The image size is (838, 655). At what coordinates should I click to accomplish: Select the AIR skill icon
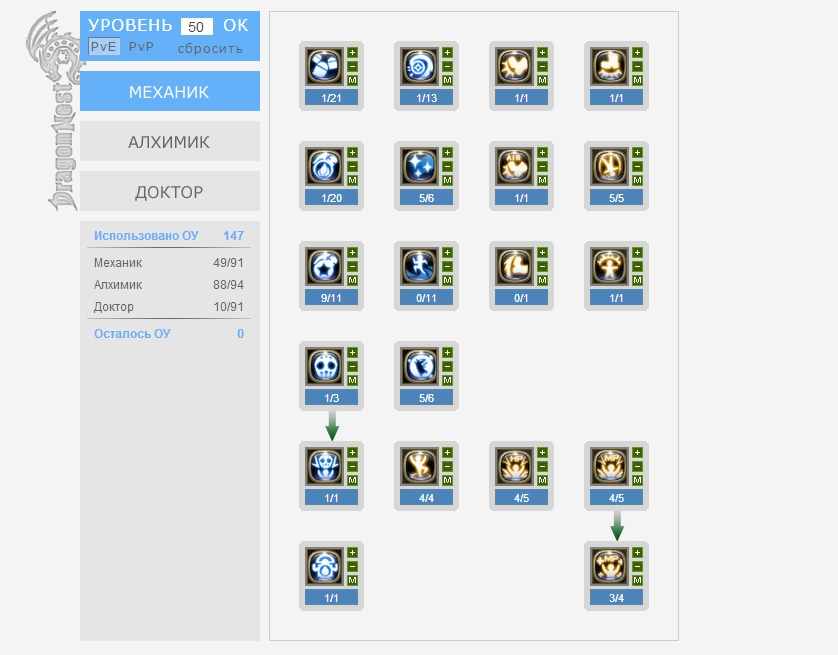515,167
